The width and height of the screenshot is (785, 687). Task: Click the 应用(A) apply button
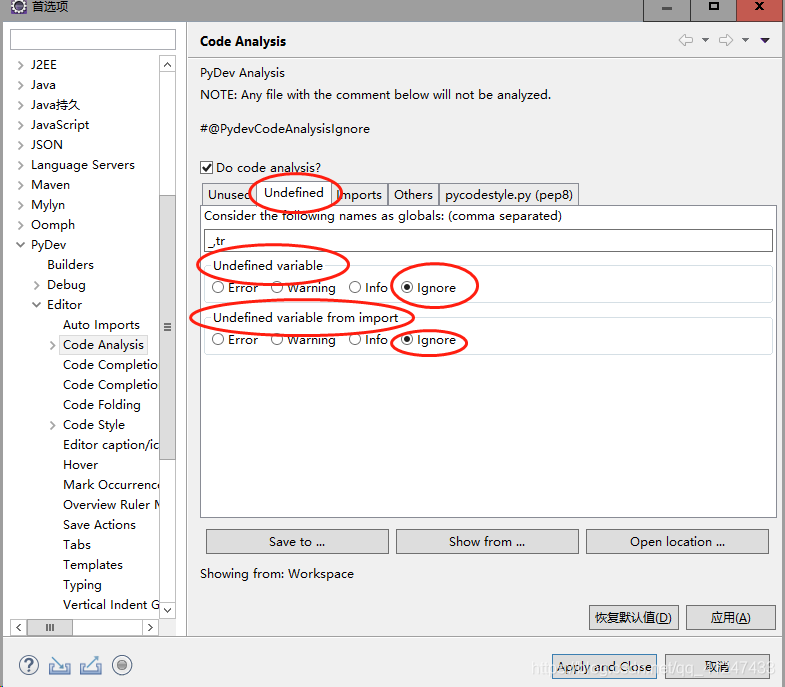(x=730, y=617)
